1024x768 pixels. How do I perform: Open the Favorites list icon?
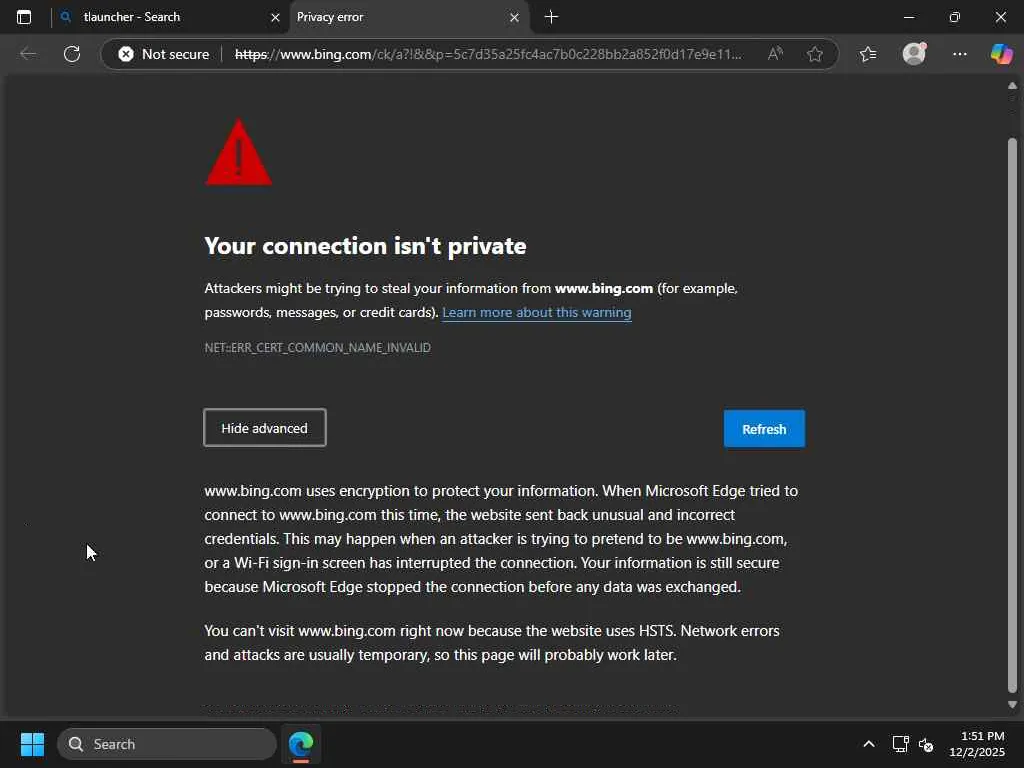point(867,54)
